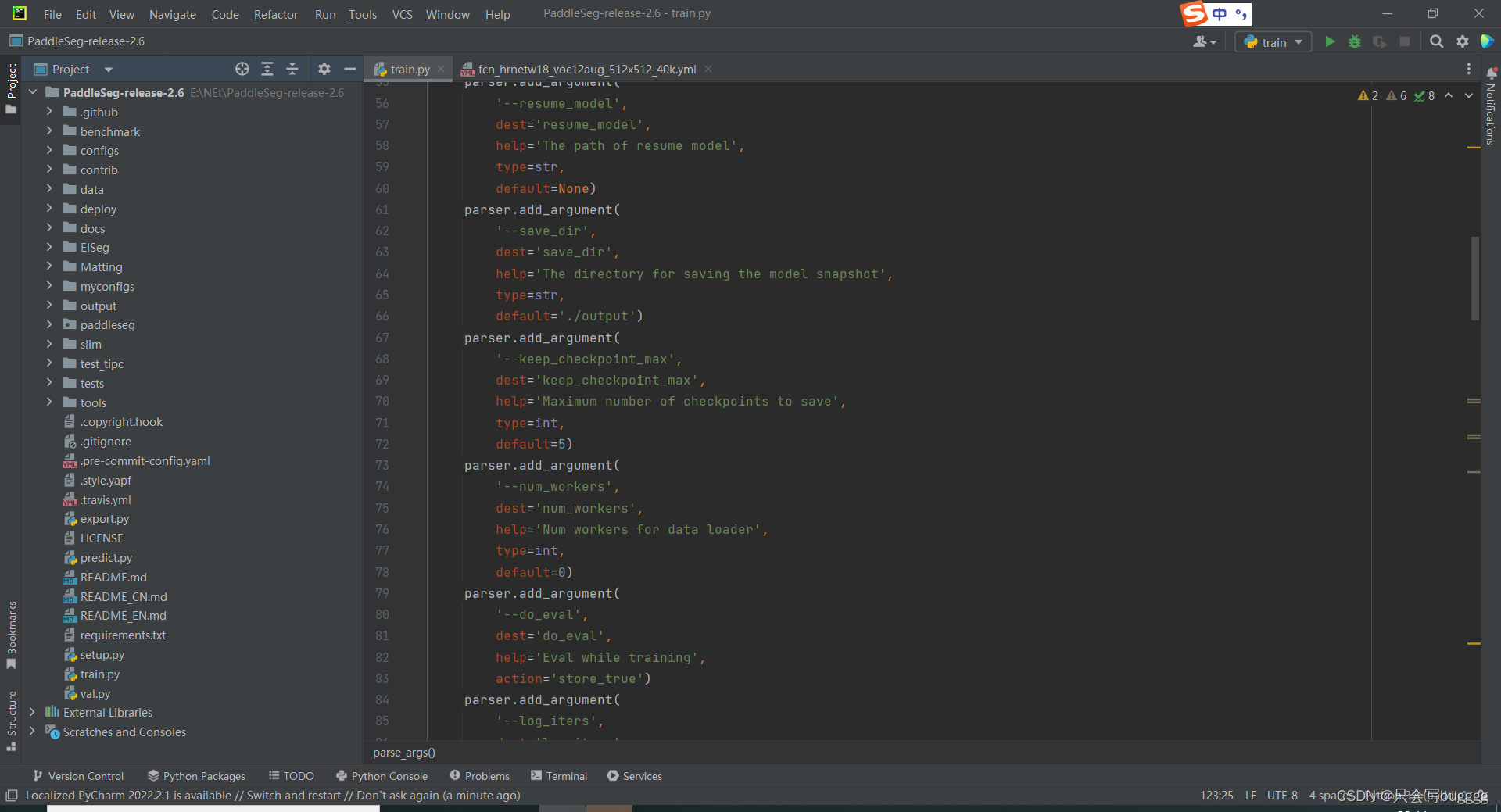Screen dimensions: 1501x812
Task: Open the File menu
Action: point(52,14)
